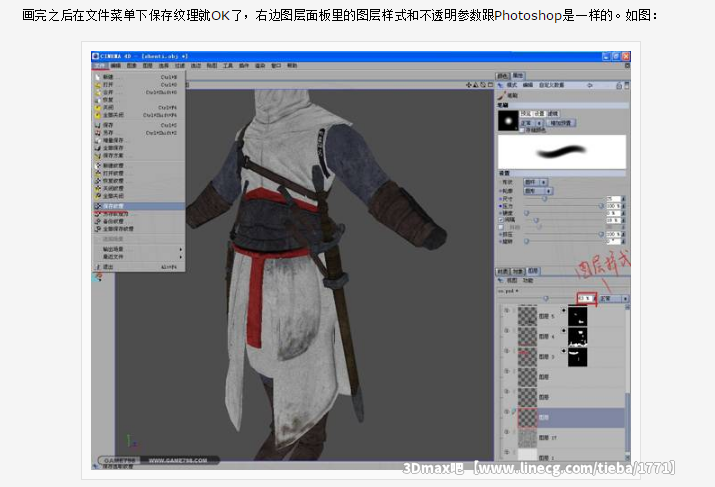
Task: Toggle visibility eye of bottom layer 1
Action: point(506,452)
